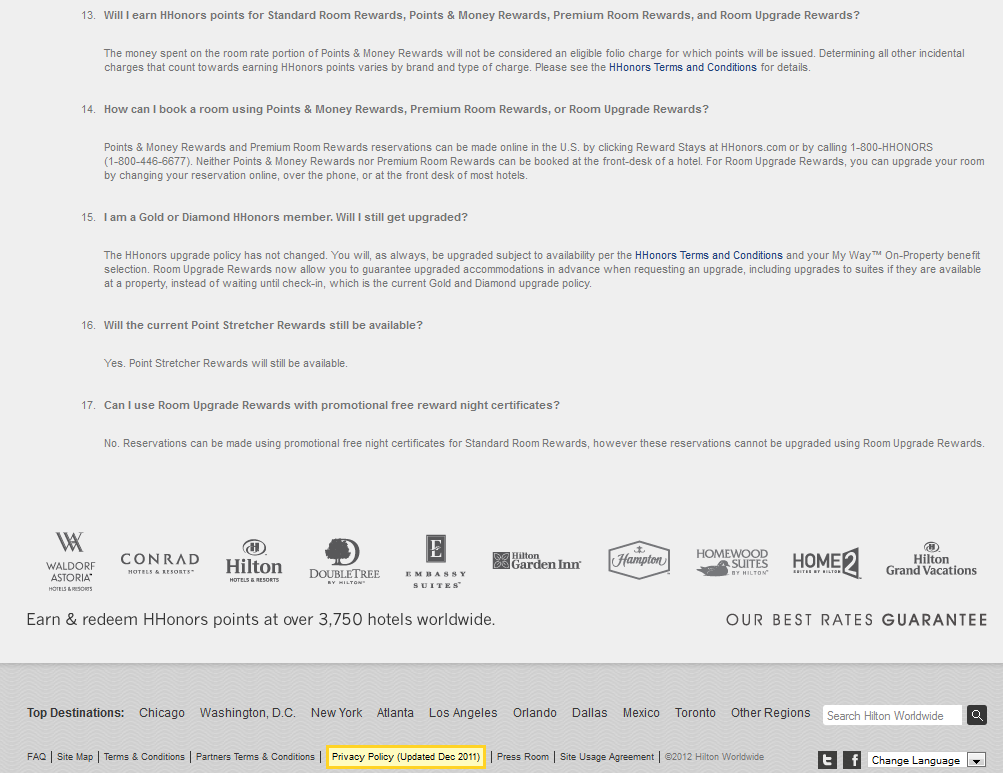Viewport: 1003px width, 773px height.
Task: Click the Hilton Garden Inn logo
Action: tap(537, 561)
